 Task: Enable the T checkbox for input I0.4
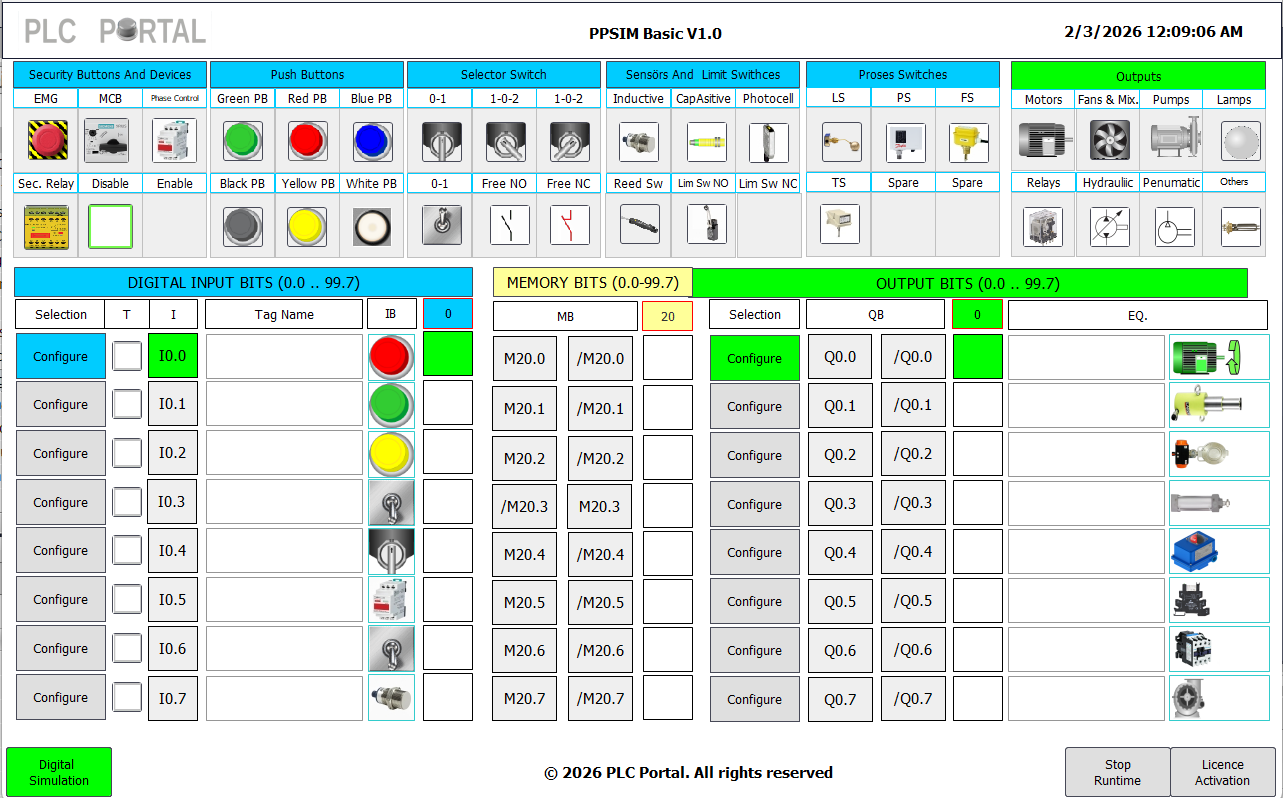127,551
